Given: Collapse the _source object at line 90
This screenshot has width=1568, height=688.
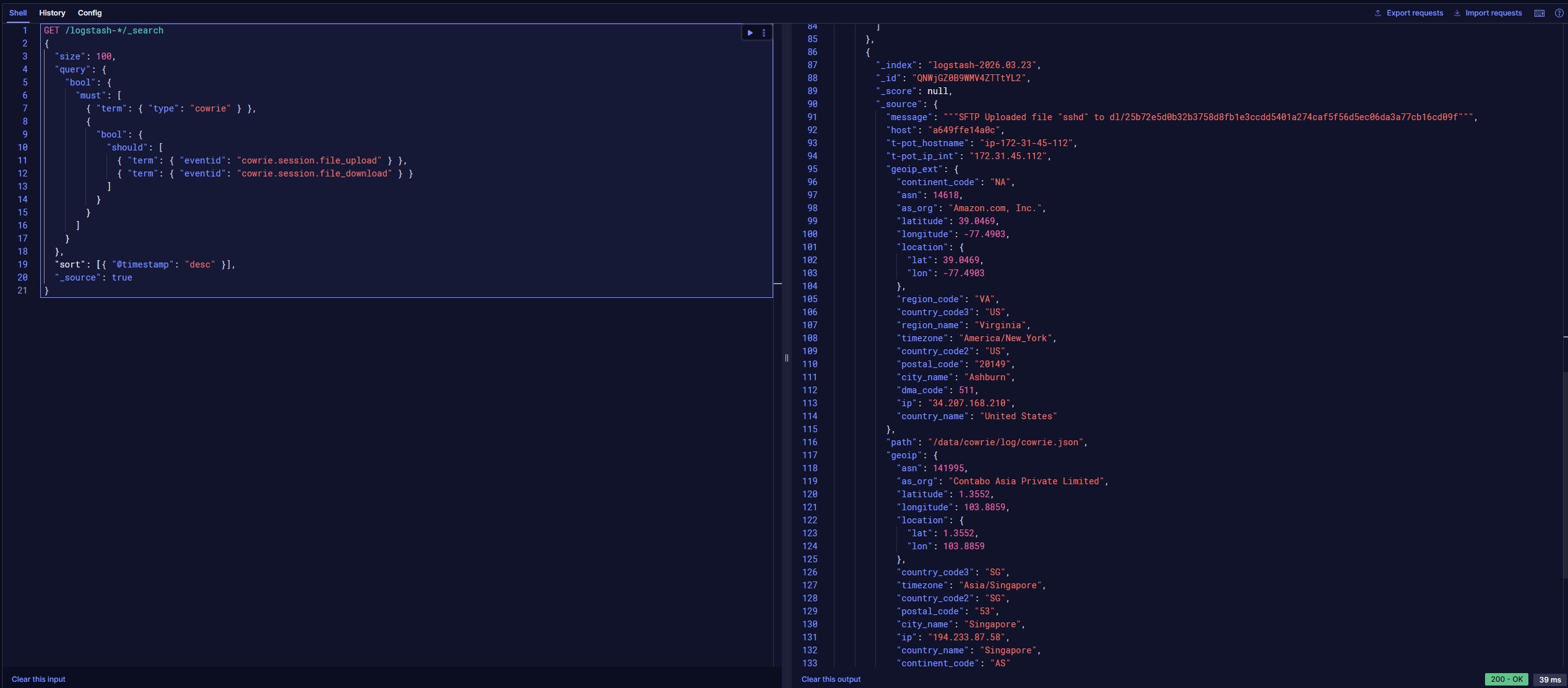Looking at the screenshot, I should (827, 104).
